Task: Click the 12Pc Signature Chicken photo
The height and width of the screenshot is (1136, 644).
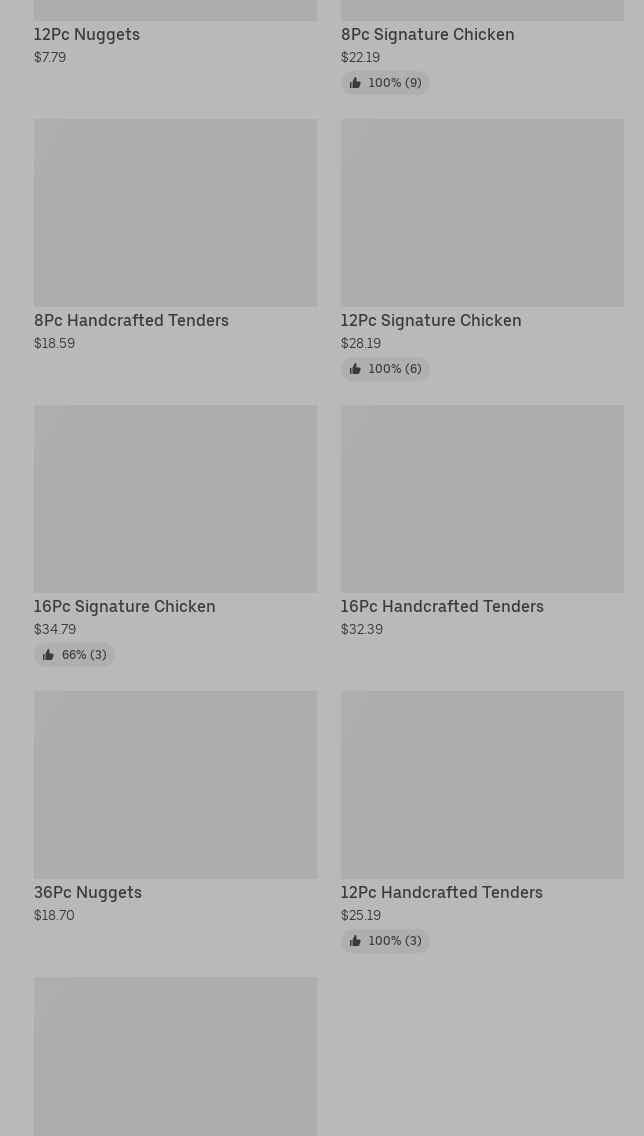Action: point(482,213)
